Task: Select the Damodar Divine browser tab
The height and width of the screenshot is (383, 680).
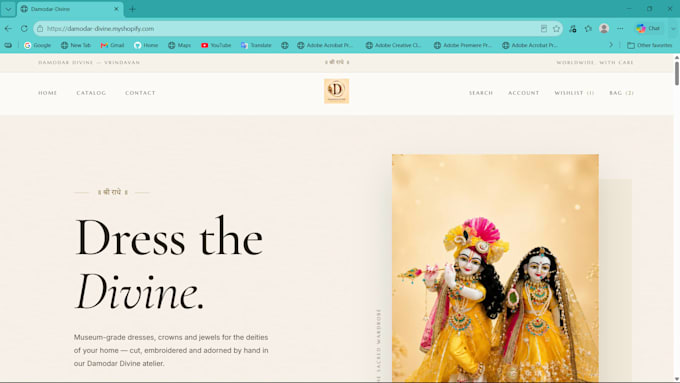Action: pos(70,9)
